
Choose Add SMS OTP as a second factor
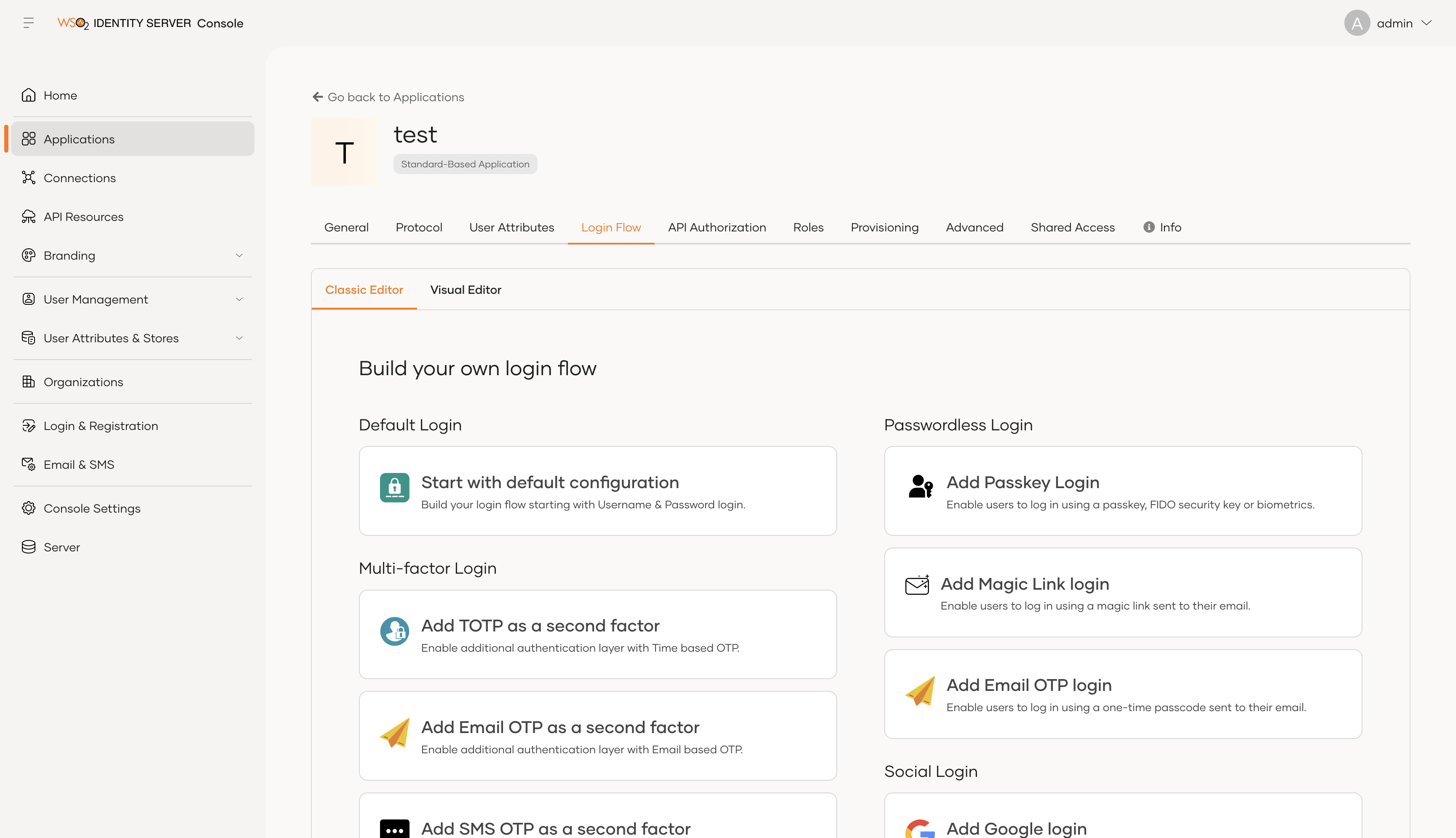[x=597, y=816]
